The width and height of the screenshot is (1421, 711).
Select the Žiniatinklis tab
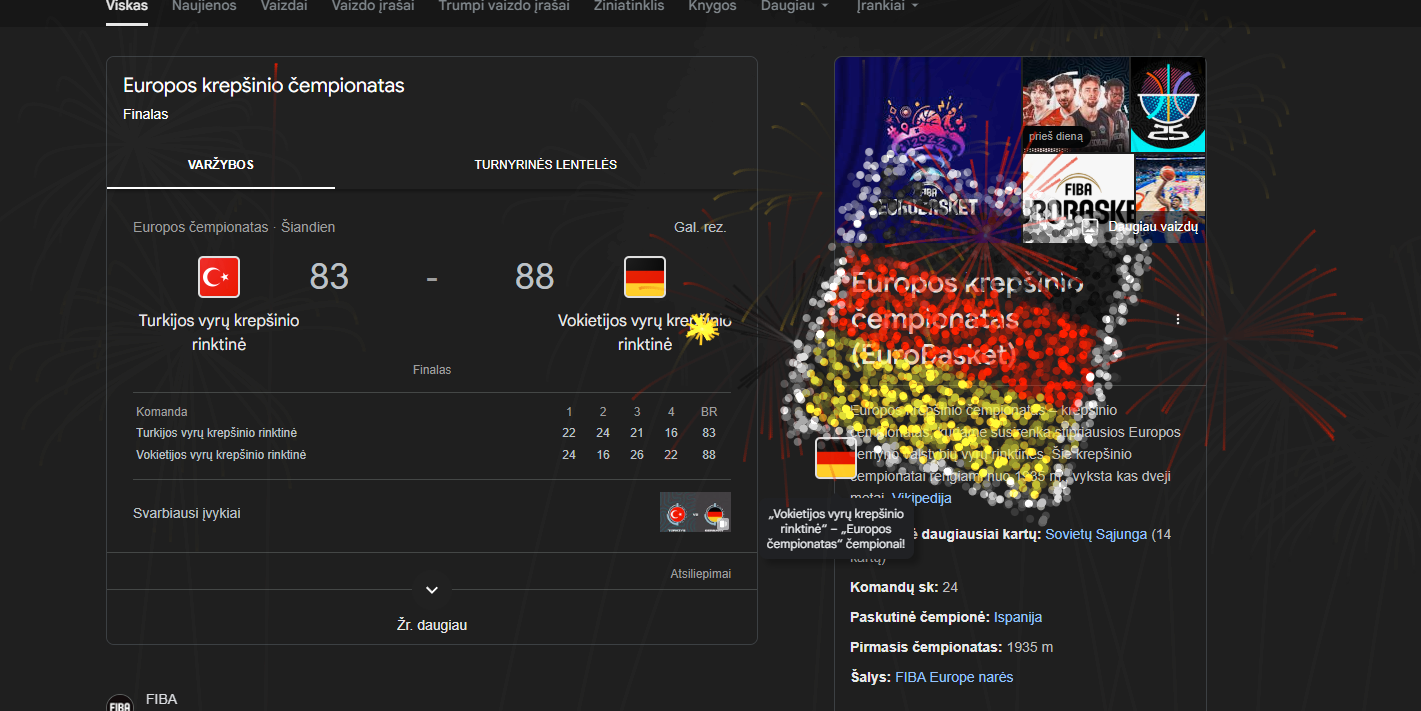point(629,6)
